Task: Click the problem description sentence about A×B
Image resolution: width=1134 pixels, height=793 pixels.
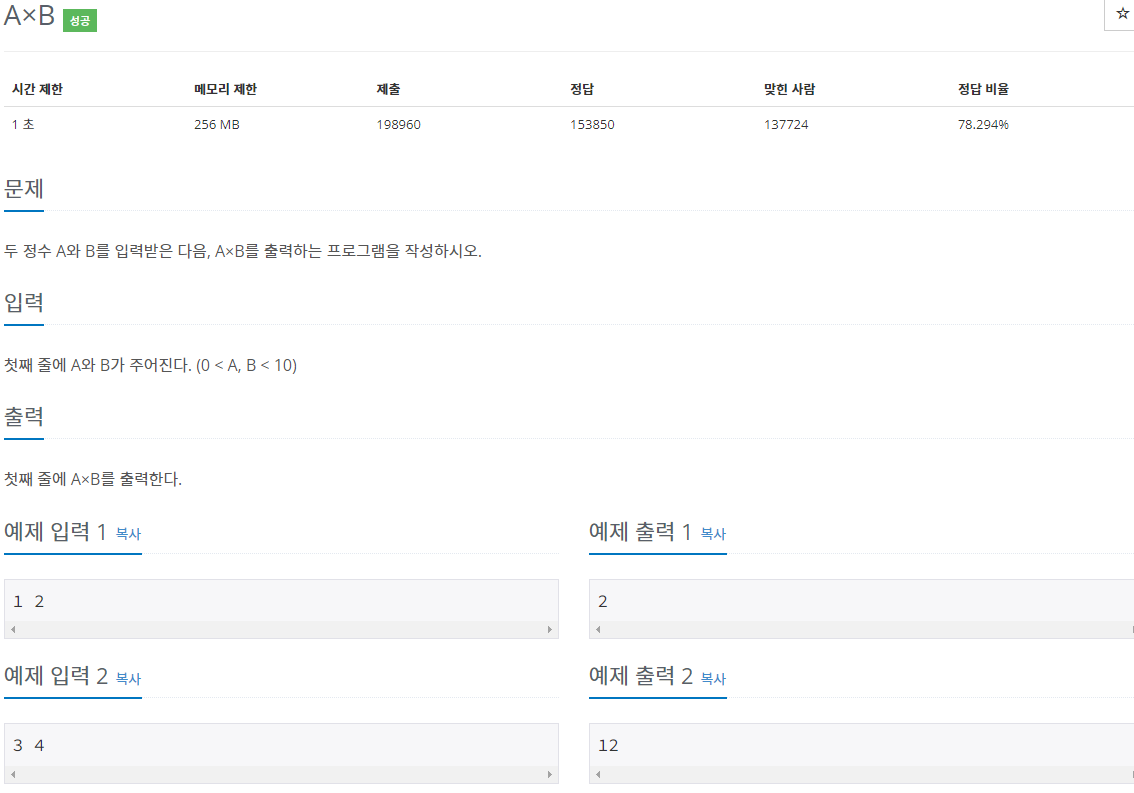Action: pyautogui.click(x=243, y=251)
